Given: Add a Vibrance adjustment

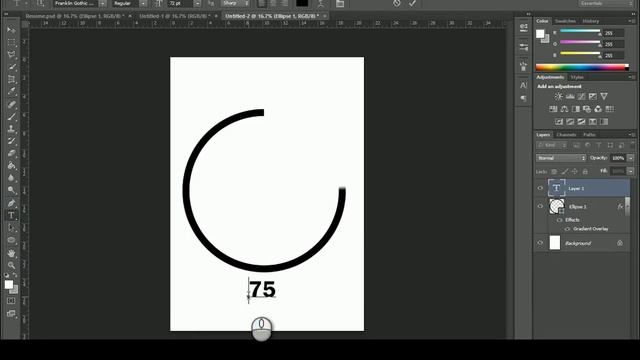Looking at the screenshot, I should coord(604,96).
